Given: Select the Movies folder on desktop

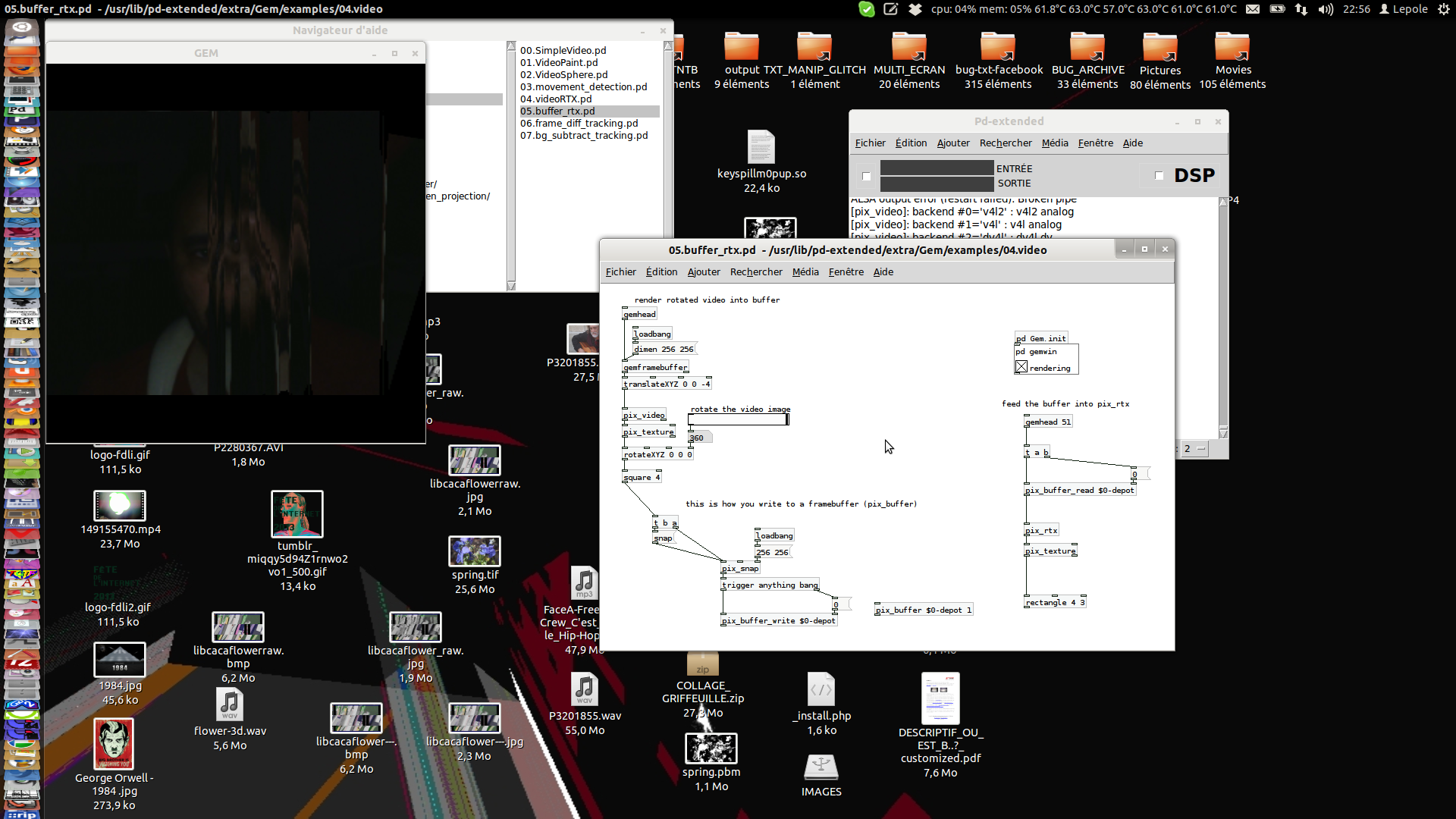Looking at the screenshot, I should 1232,47.
